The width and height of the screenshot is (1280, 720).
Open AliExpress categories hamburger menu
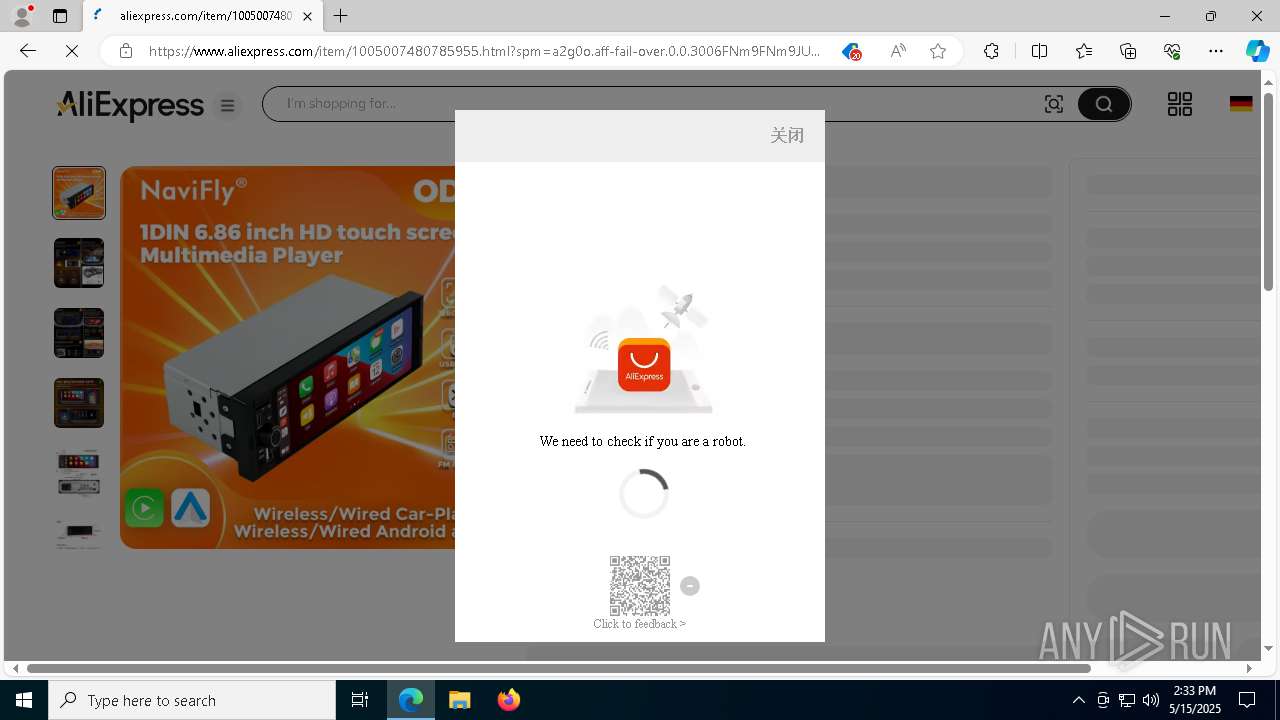[228, 105]
